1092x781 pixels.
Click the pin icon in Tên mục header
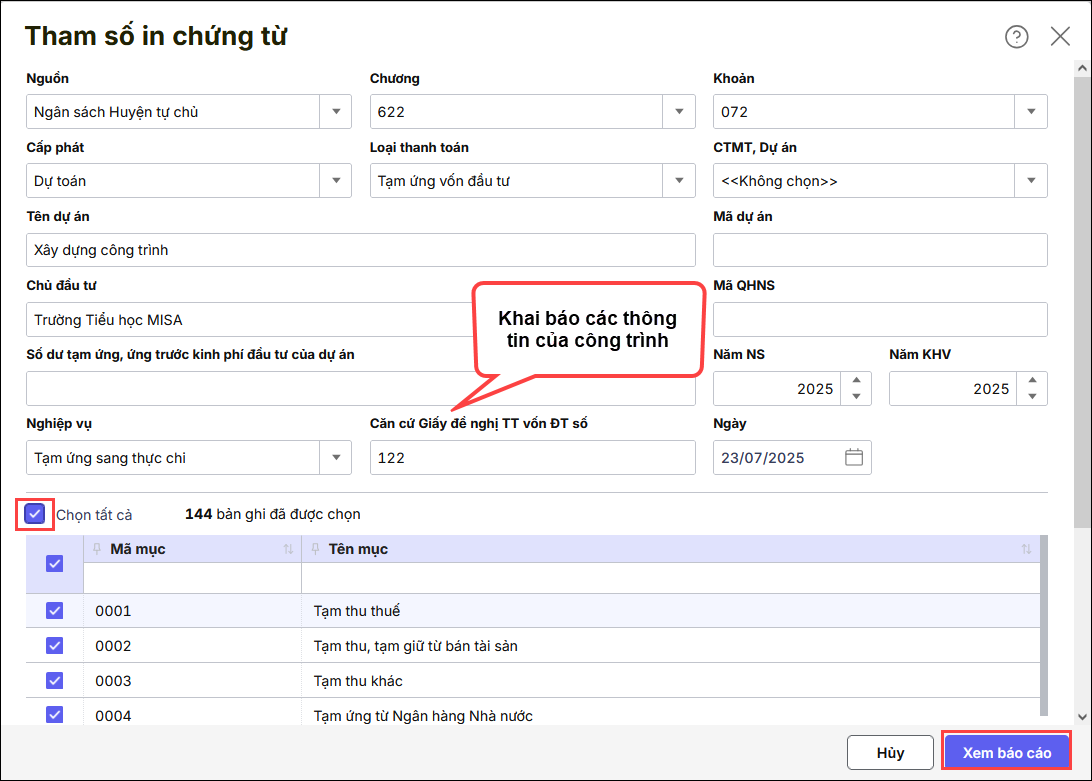click(315, 549)
